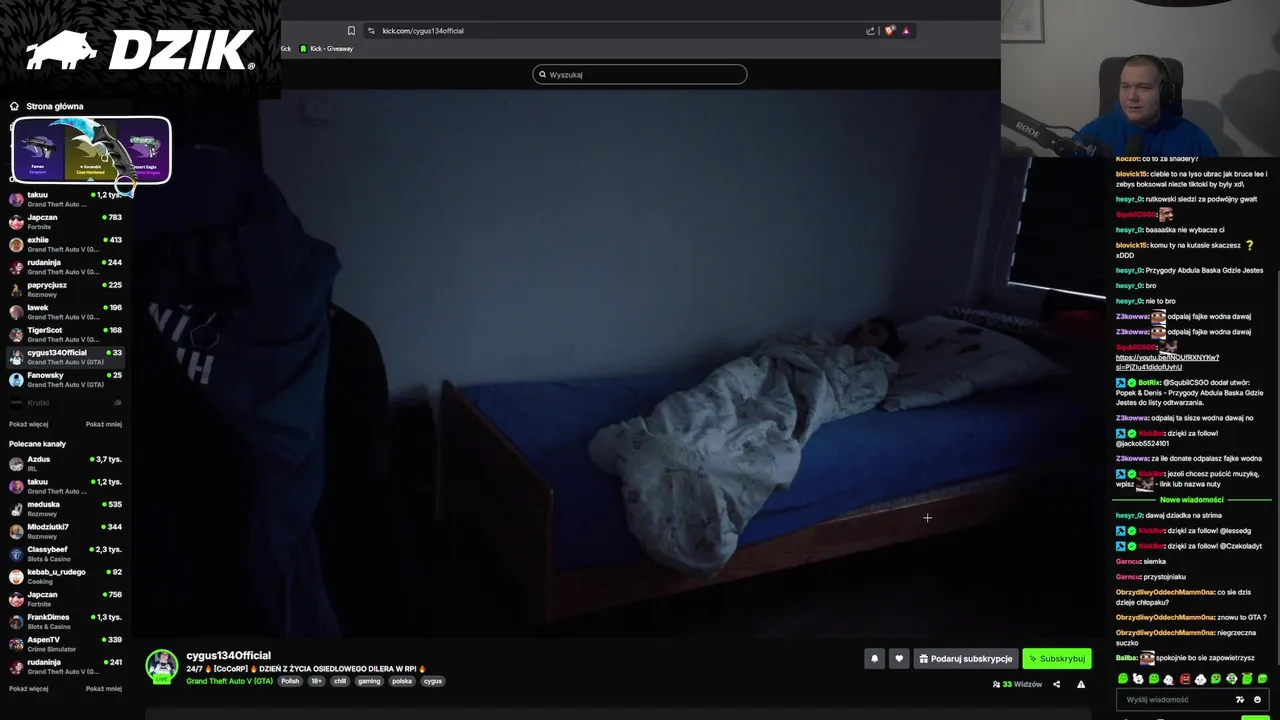The image size is (1280, 720).
Task: Click the polska tag
Action: (x=402, y=681)
